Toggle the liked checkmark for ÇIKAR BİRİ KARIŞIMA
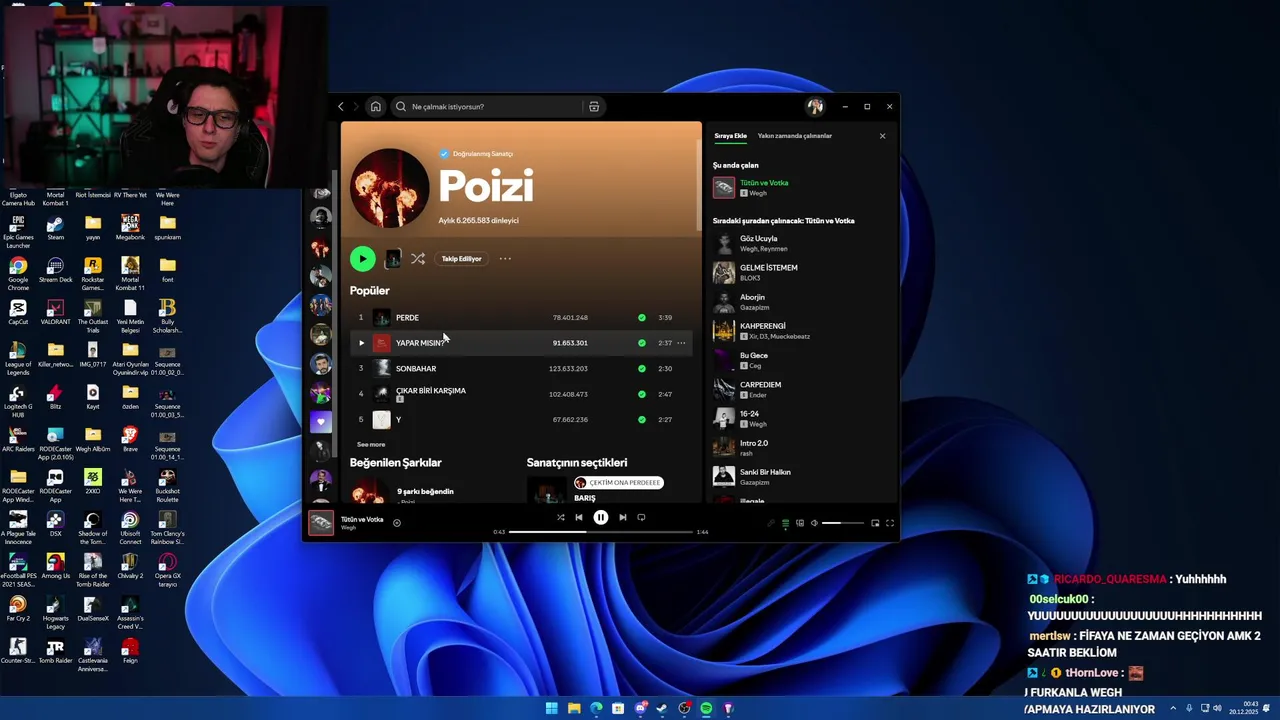The height and width of the screenshot is (720, 1280). click(642, 394)
